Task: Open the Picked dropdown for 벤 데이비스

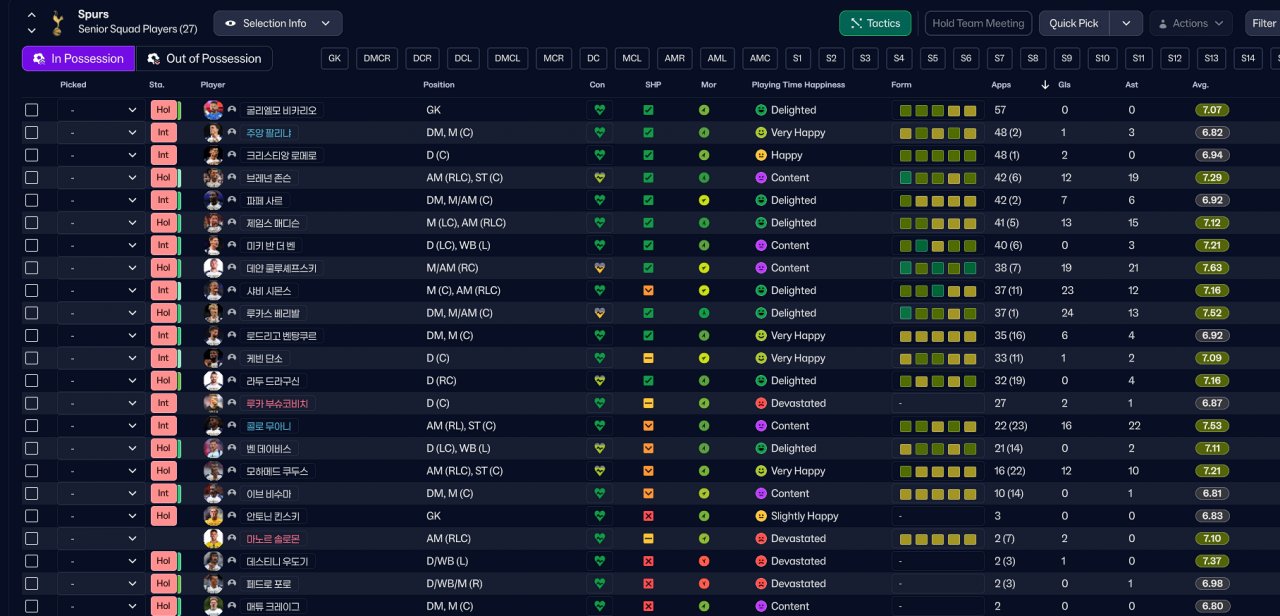Action: pyautogui.click(x=99, y=448)
